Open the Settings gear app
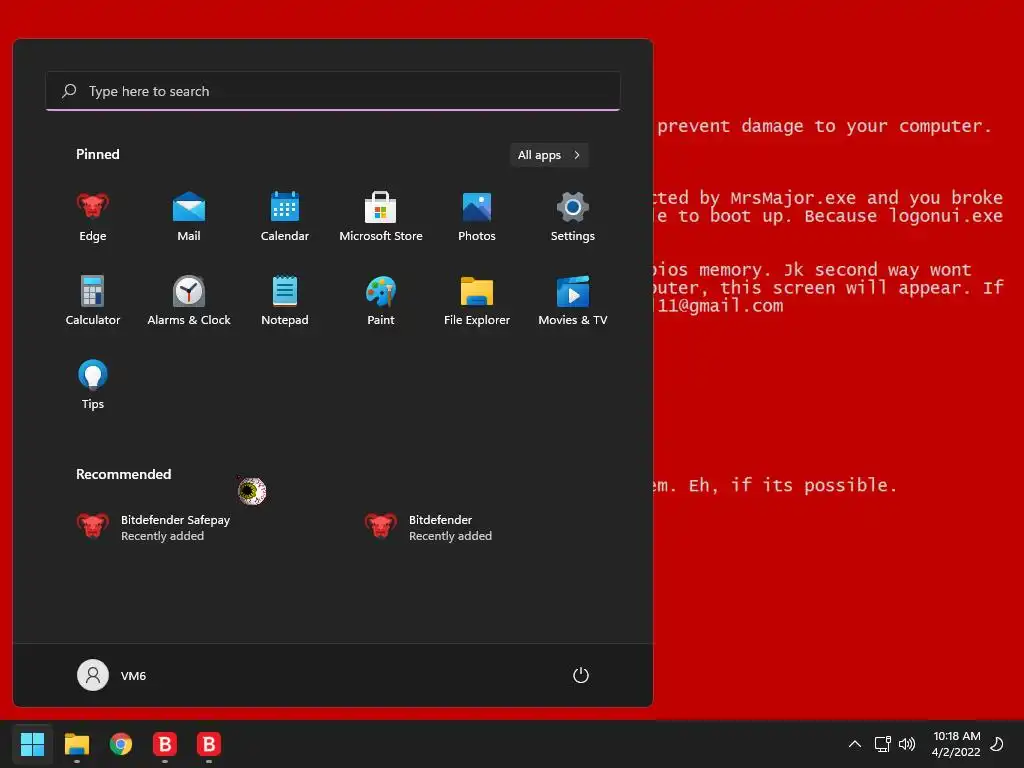Image resolution: width=1024 pixels, height=768 pixels. 573,217
